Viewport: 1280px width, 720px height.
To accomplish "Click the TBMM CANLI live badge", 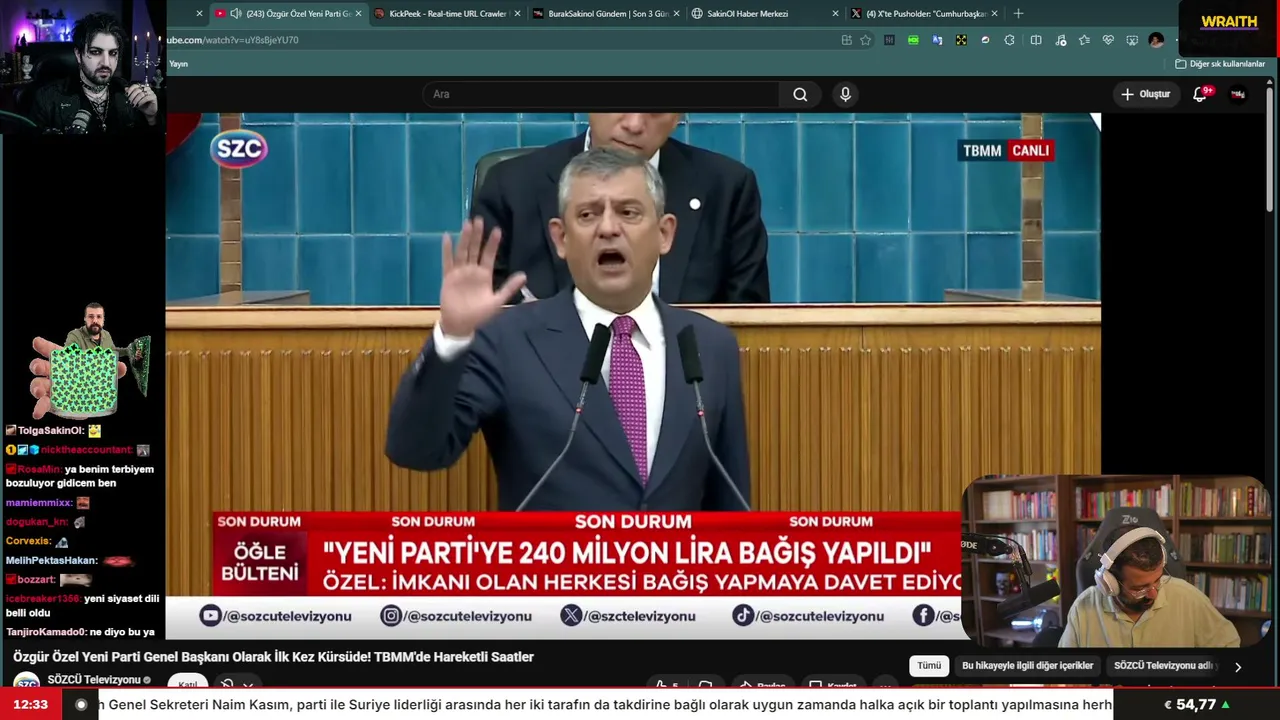I will [x=1006, y=150].
